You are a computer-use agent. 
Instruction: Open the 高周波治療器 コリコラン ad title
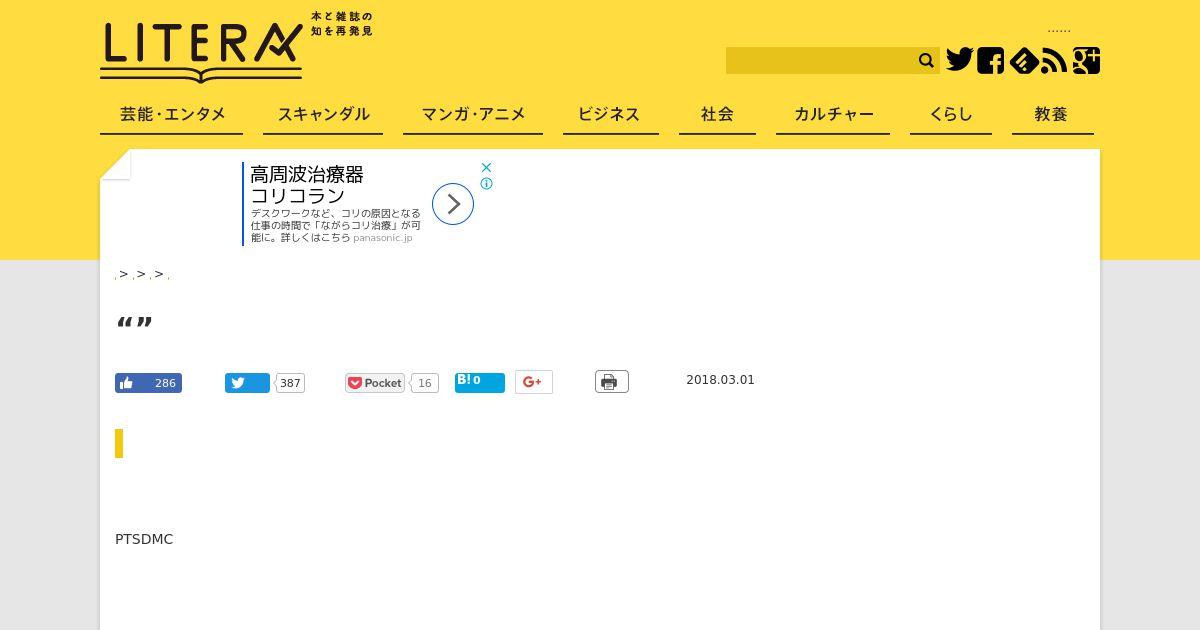[x=307, y=185]
